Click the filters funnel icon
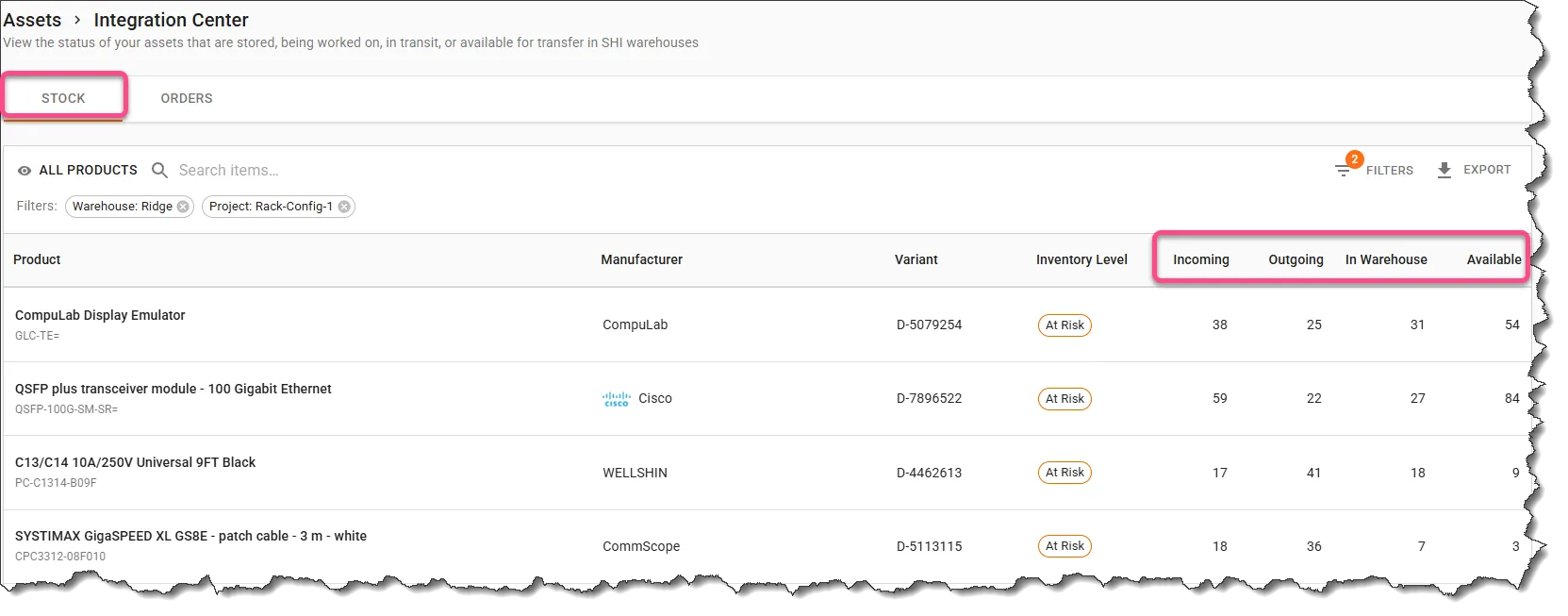Viewport: 1568px width, 616px height. click(x=1344, y=171)
